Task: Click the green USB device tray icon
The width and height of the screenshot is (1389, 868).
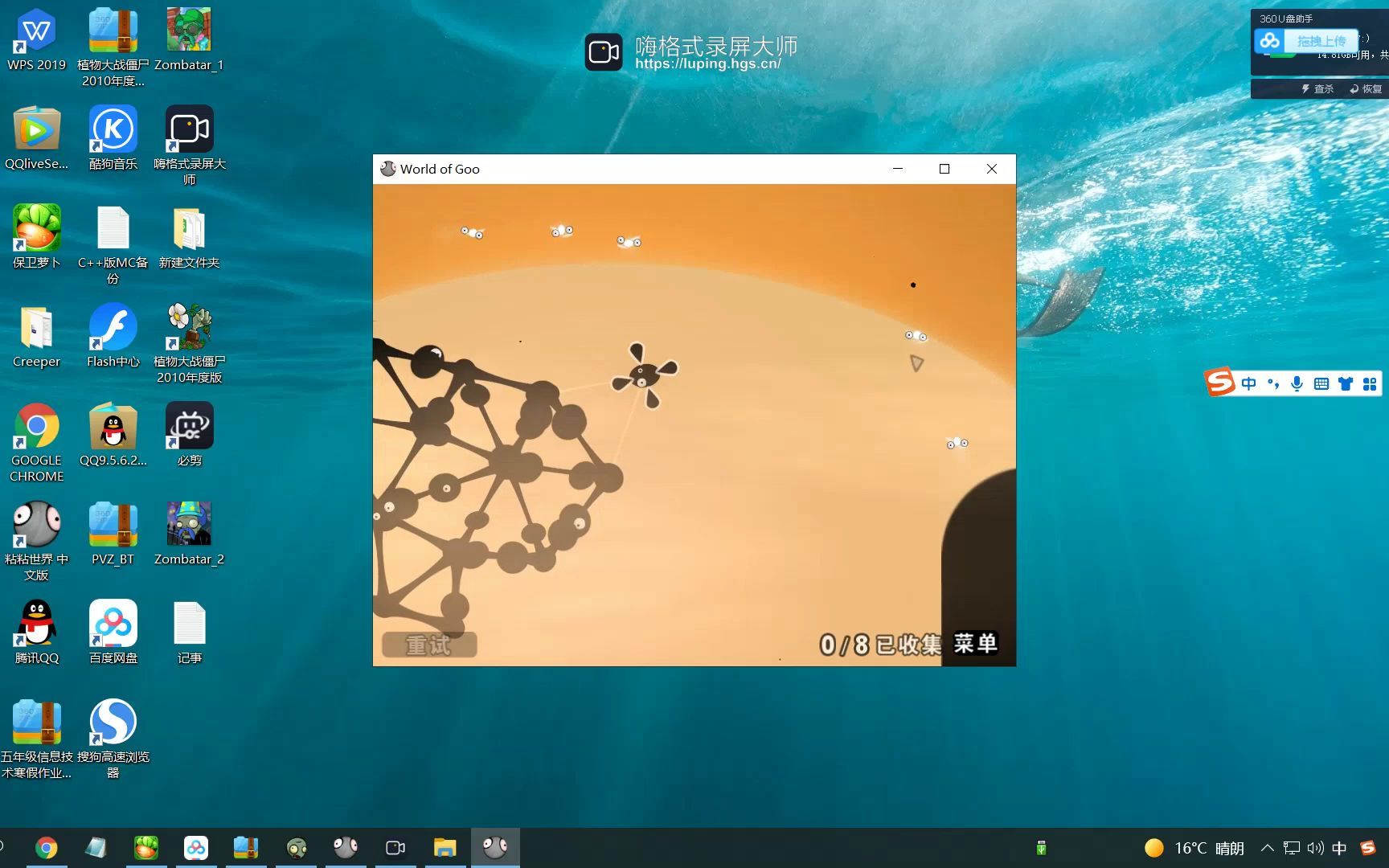Action: (1041, 848)
